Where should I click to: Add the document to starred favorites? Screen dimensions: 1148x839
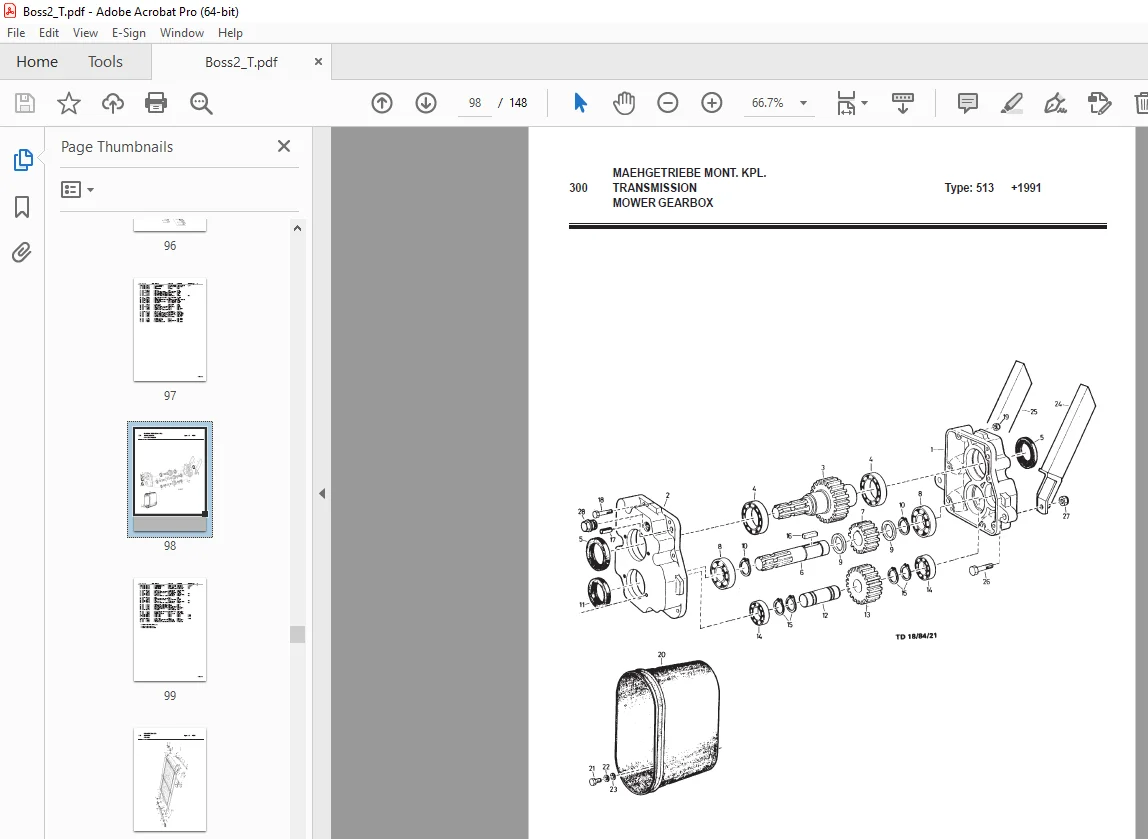(69, 103)
